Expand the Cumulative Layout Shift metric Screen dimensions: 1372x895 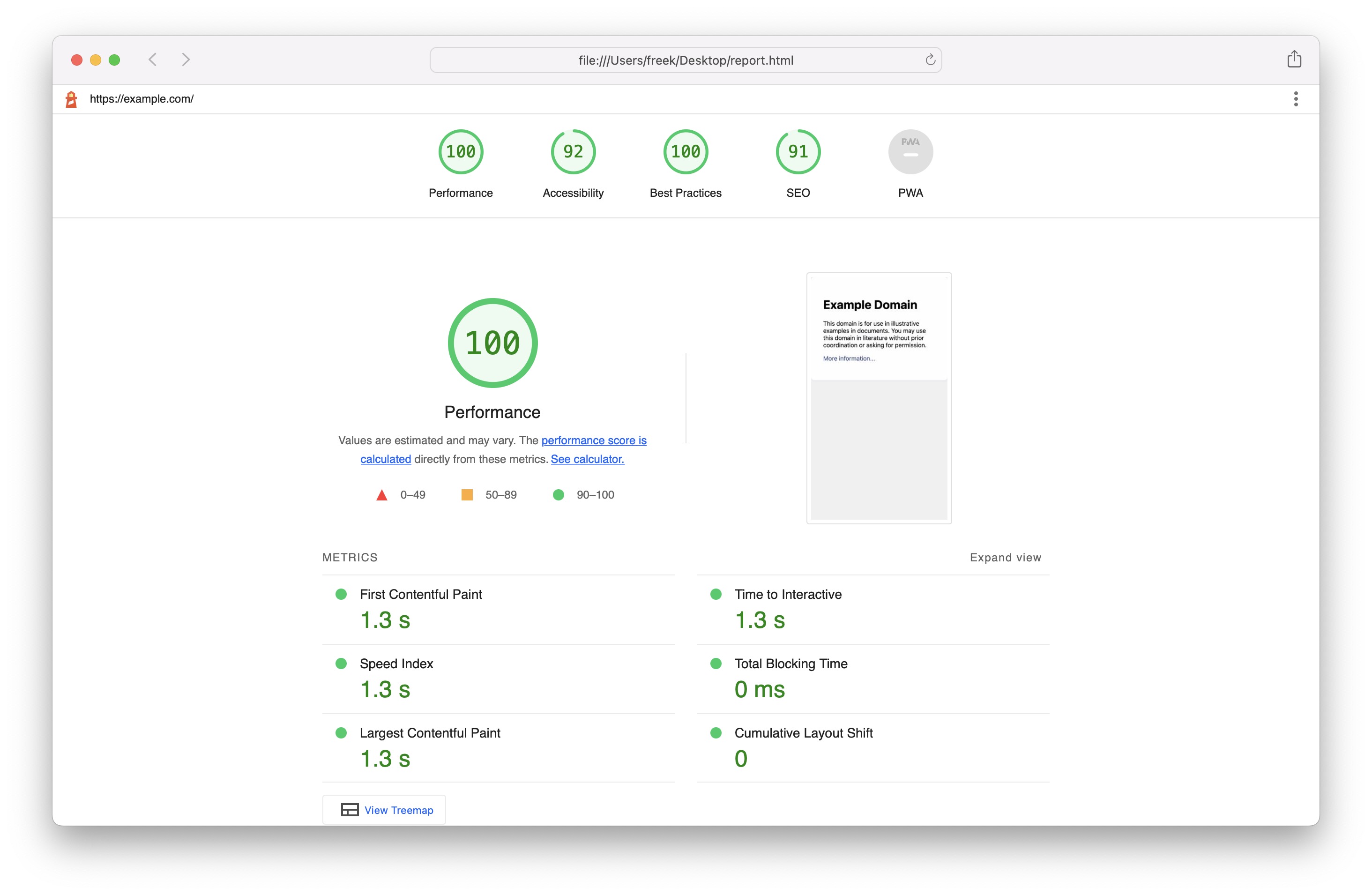click(873, 748)
